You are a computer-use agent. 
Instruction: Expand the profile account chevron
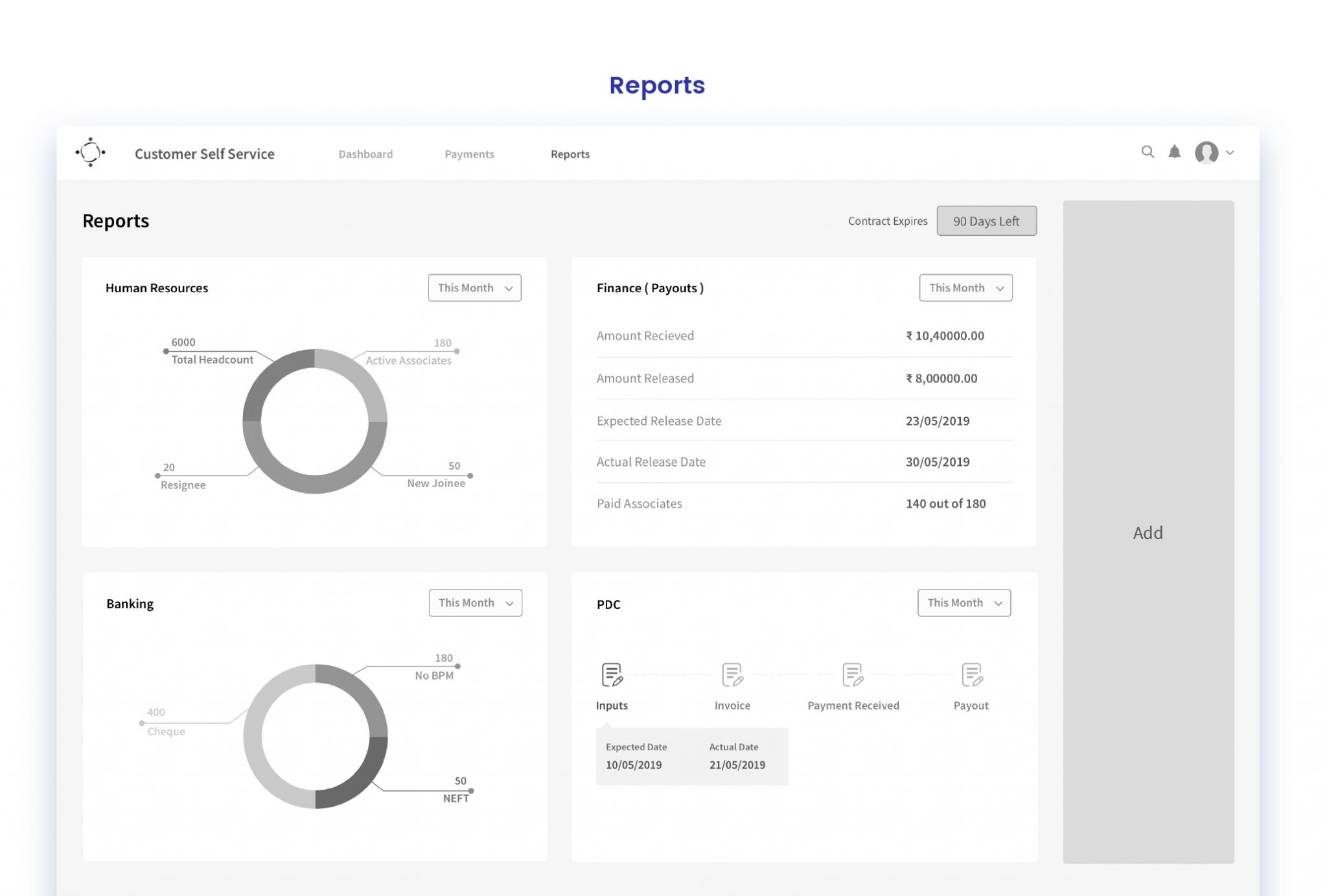coord(1229,154)
